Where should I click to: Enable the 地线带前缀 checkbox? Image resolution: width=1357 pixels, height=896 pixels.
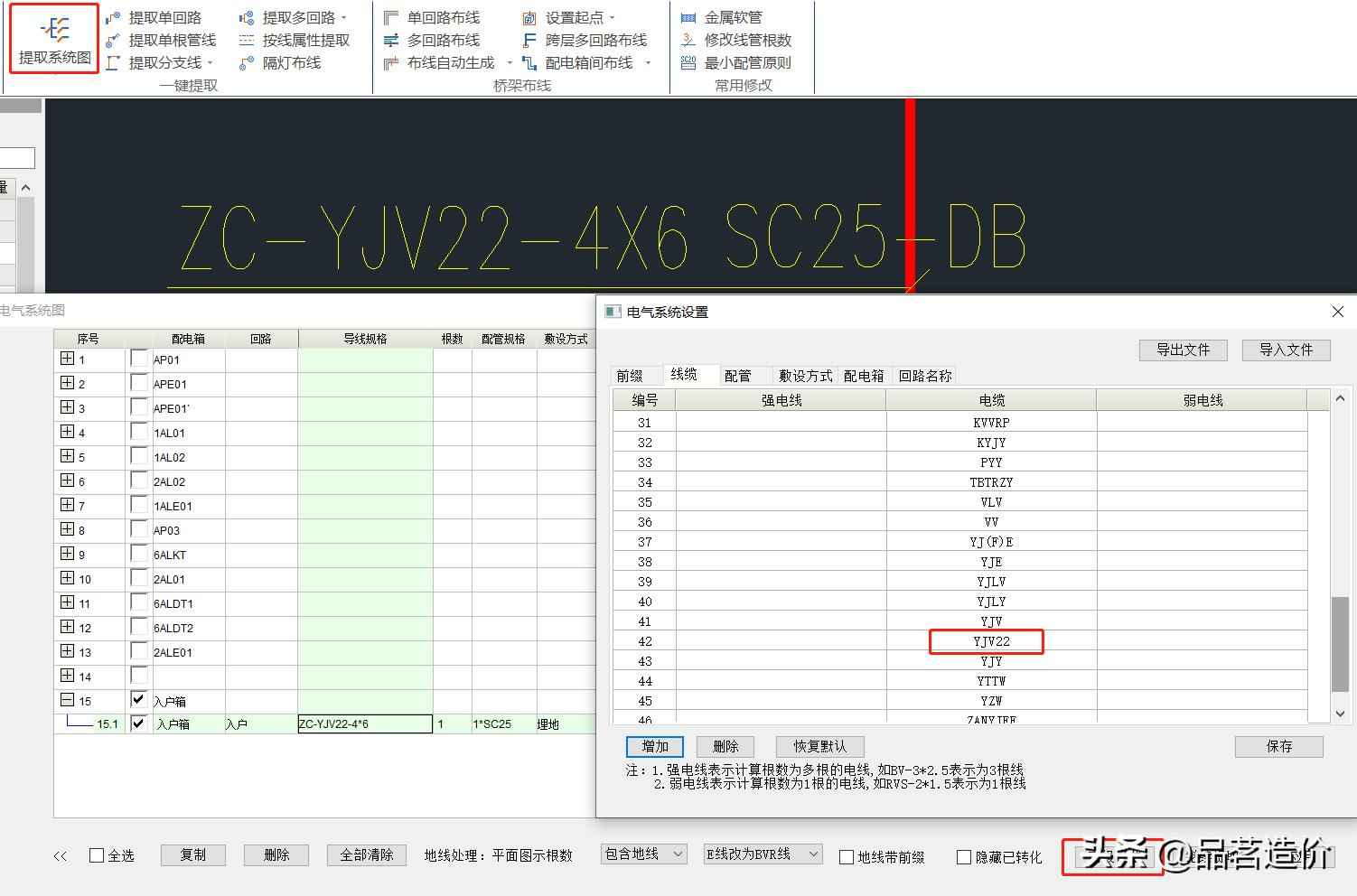click(x=847, y=857)
